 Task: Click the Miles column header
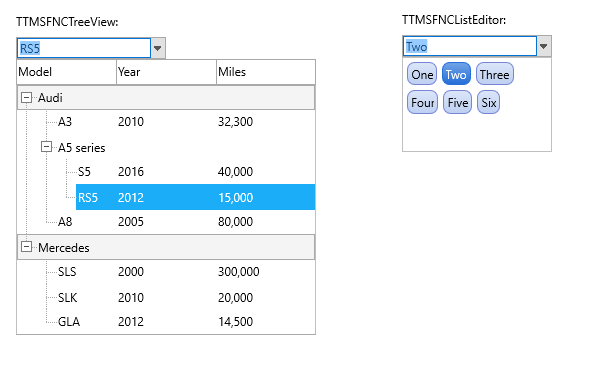[x=266, y=72]
